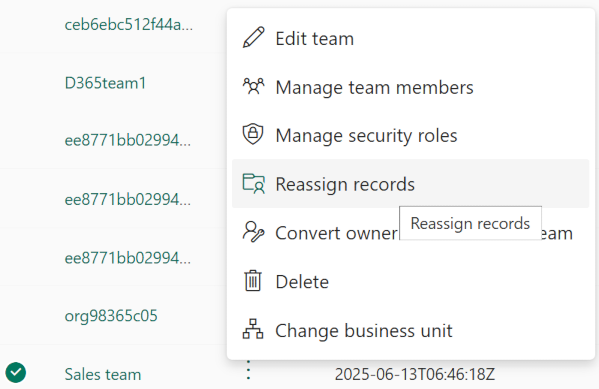
Task: Click the org chart Change business unit icon
Action: tap(253, 329)
